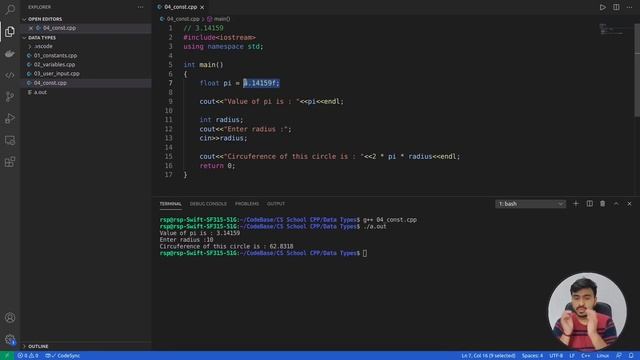Image resolution: width=640 pixels, height=360 pixels.
Task: Click the feedback icon in status bar
Action: [x=619, y=356]
